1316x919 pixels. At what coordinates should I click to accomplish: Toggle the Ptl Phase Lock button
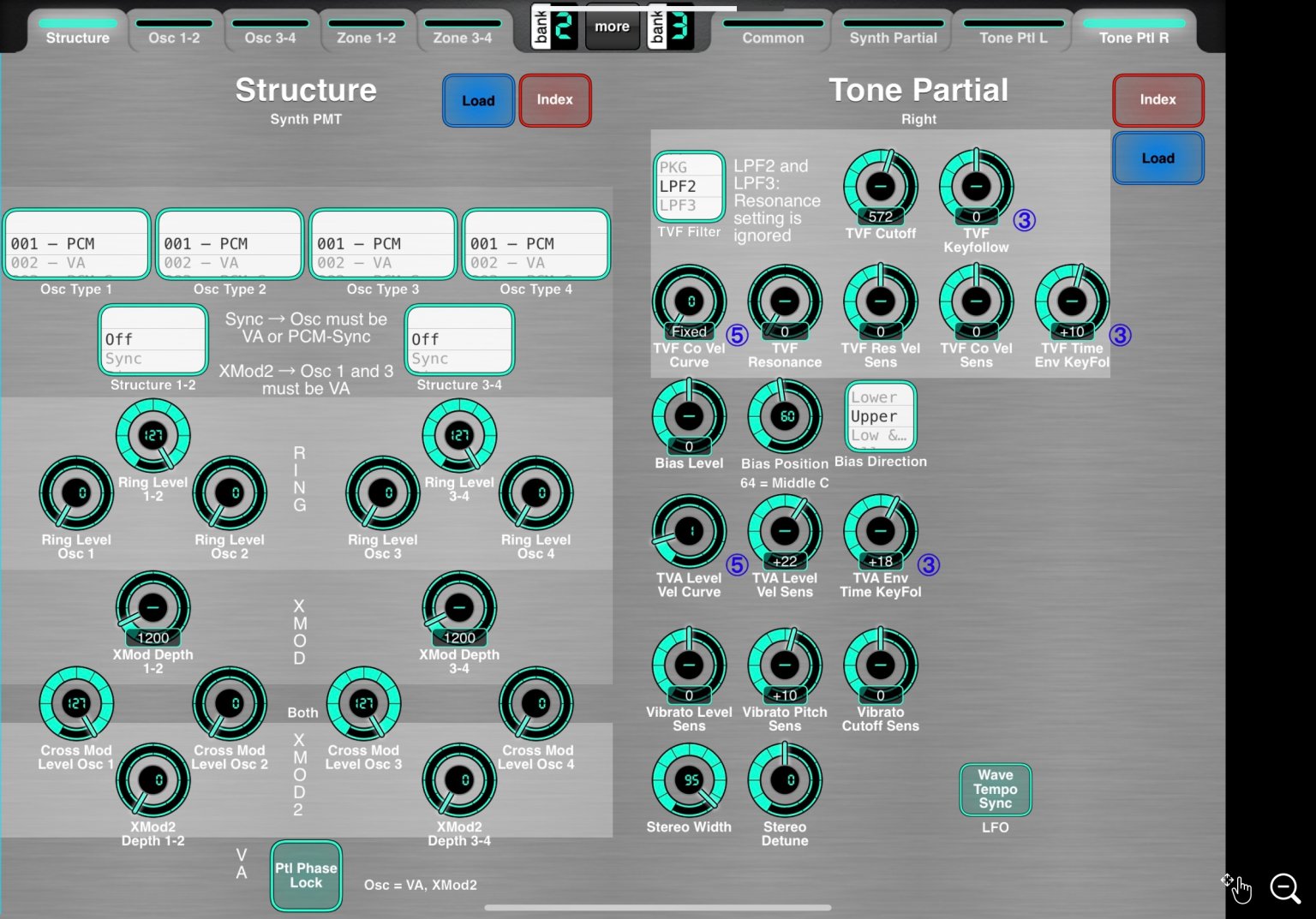(306, 875)
